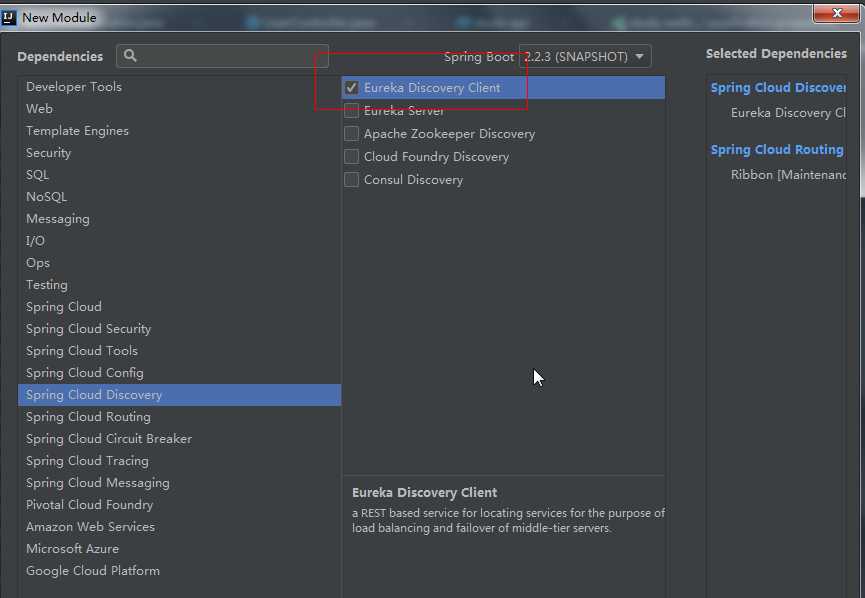Viewport: 865px width, 598px height.
Task: Select Ribbon [Maintenance] in Selected Dependencies
Action: pos(788,175)
